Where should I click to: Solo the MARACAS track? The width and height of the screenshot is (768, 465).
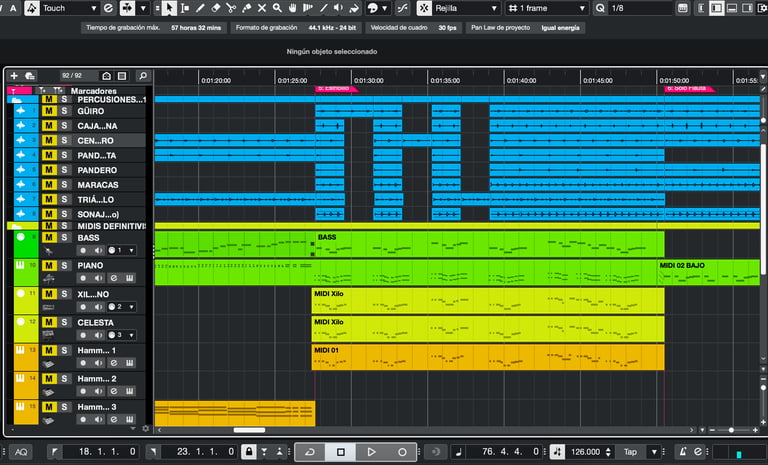tap(64, 185)
